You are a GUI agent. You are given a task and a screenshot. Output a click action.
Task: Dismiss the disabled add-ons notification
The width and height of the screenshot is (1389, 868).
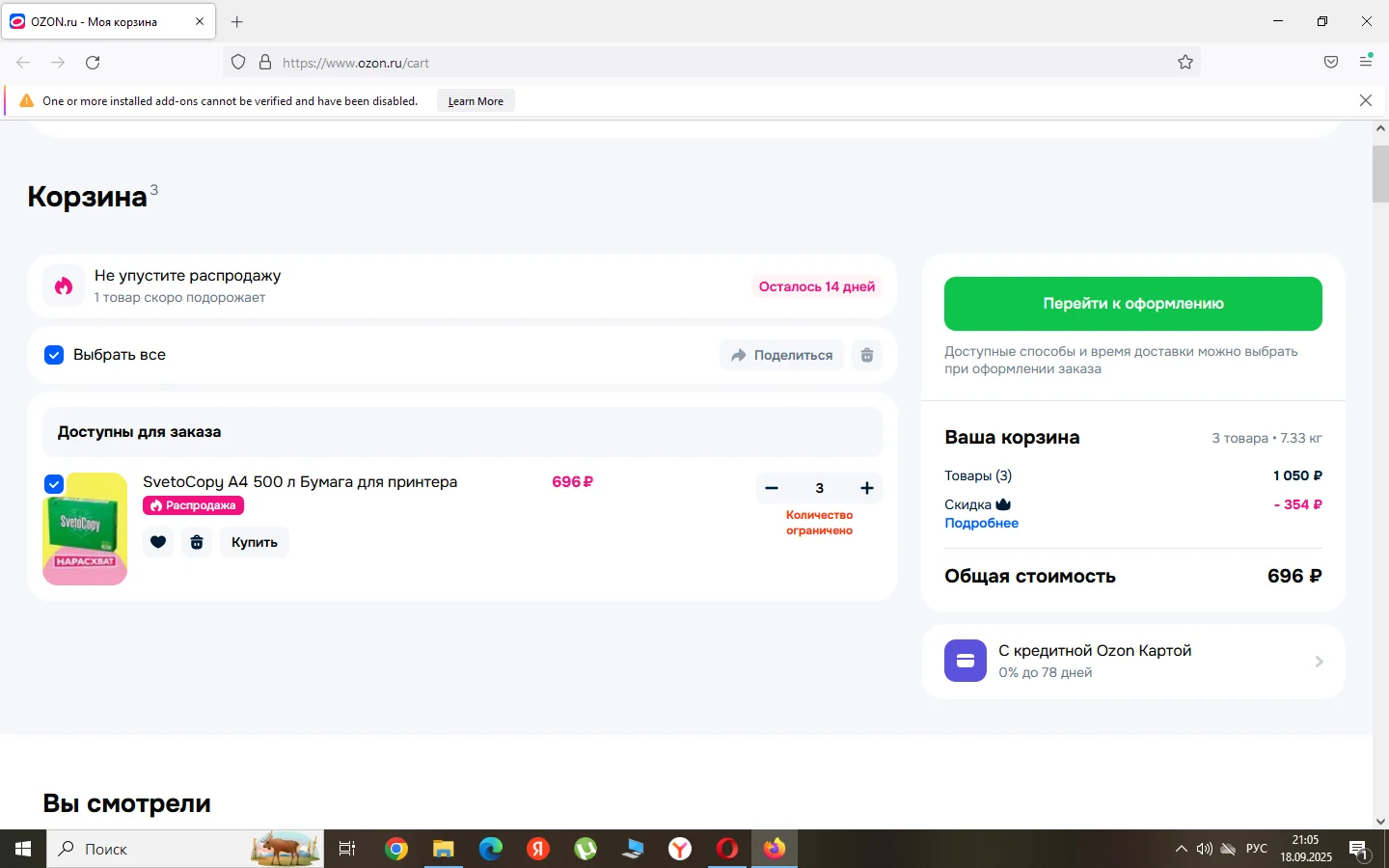1366,100
